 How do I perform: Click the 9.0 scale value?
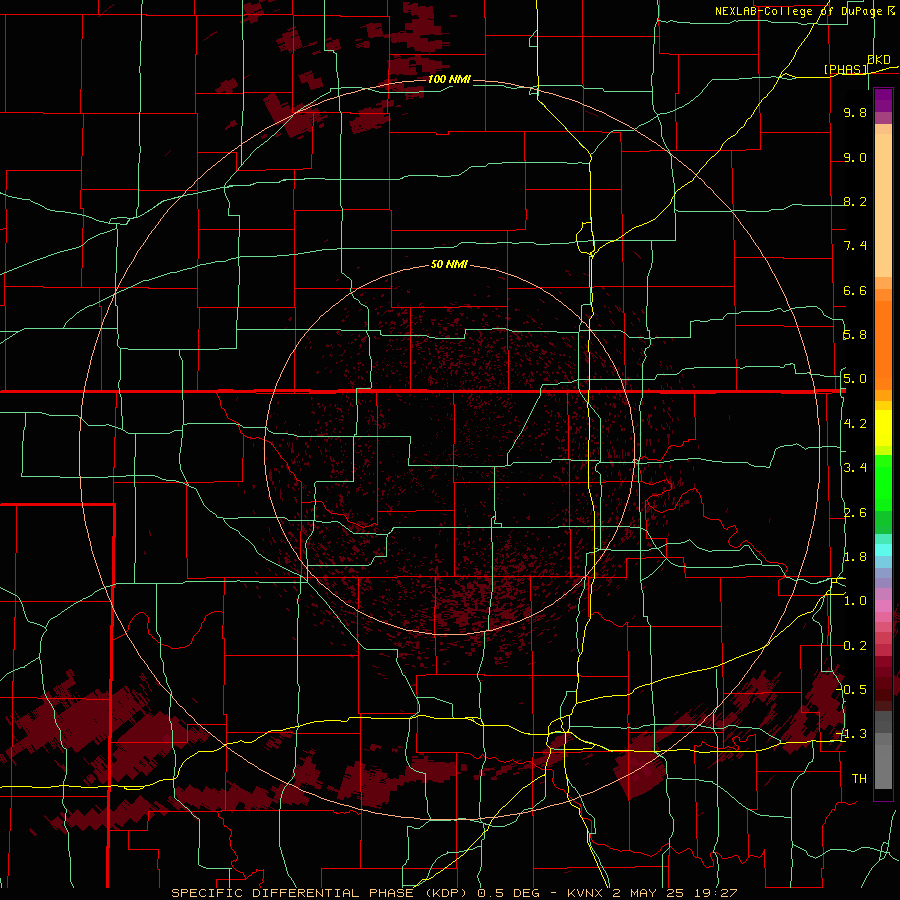tap(855, 157)
